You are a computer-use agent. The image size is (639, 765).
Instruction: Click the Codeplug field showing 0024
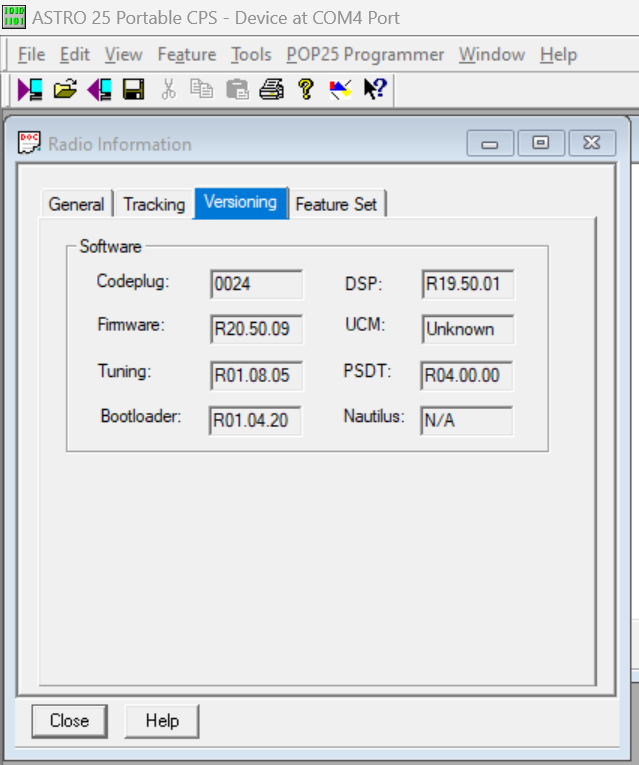point(257,284)
